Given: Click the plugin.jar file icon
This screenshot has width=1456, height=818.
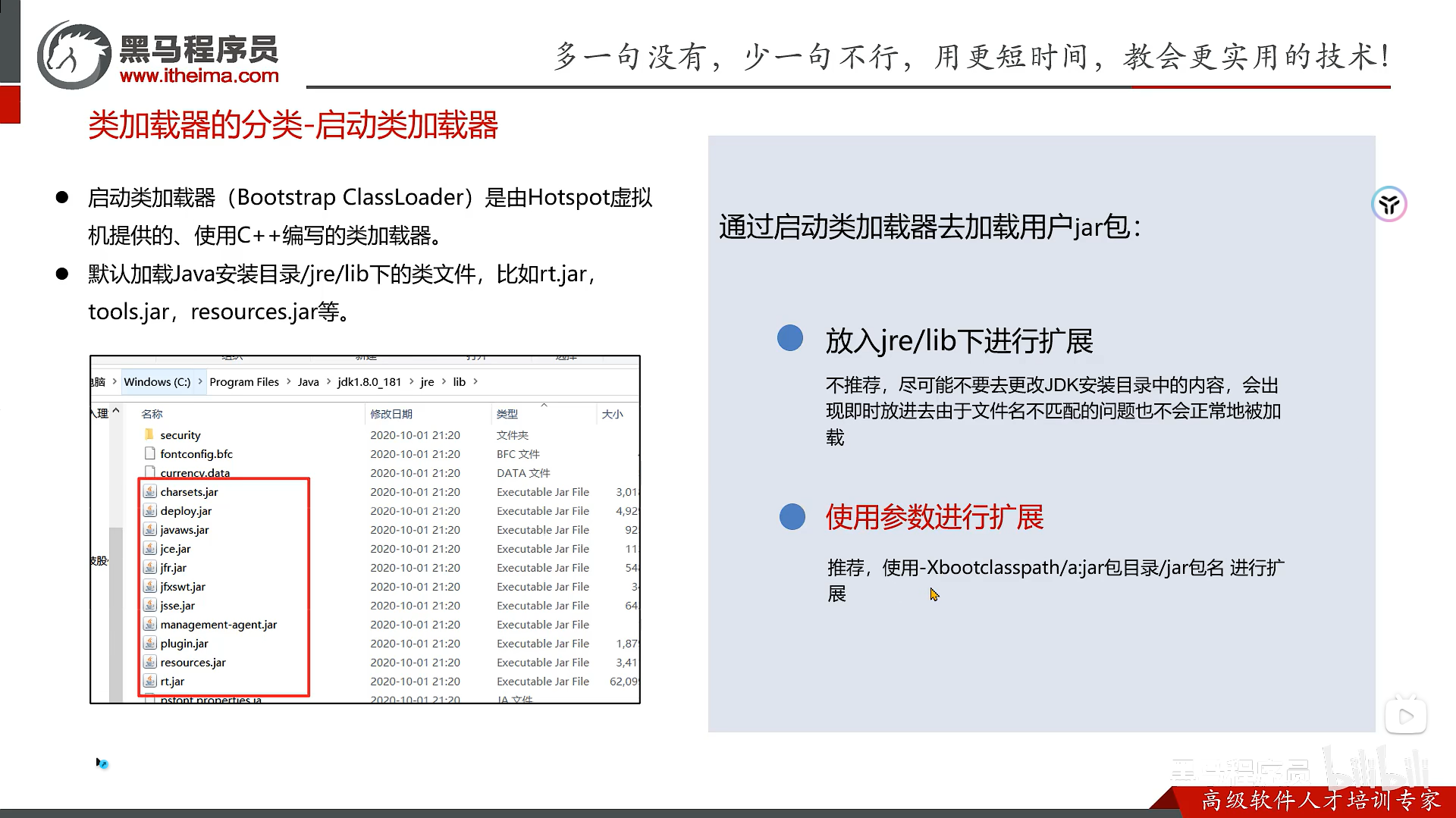Looking at the screenshot, I should pos(150,643).
